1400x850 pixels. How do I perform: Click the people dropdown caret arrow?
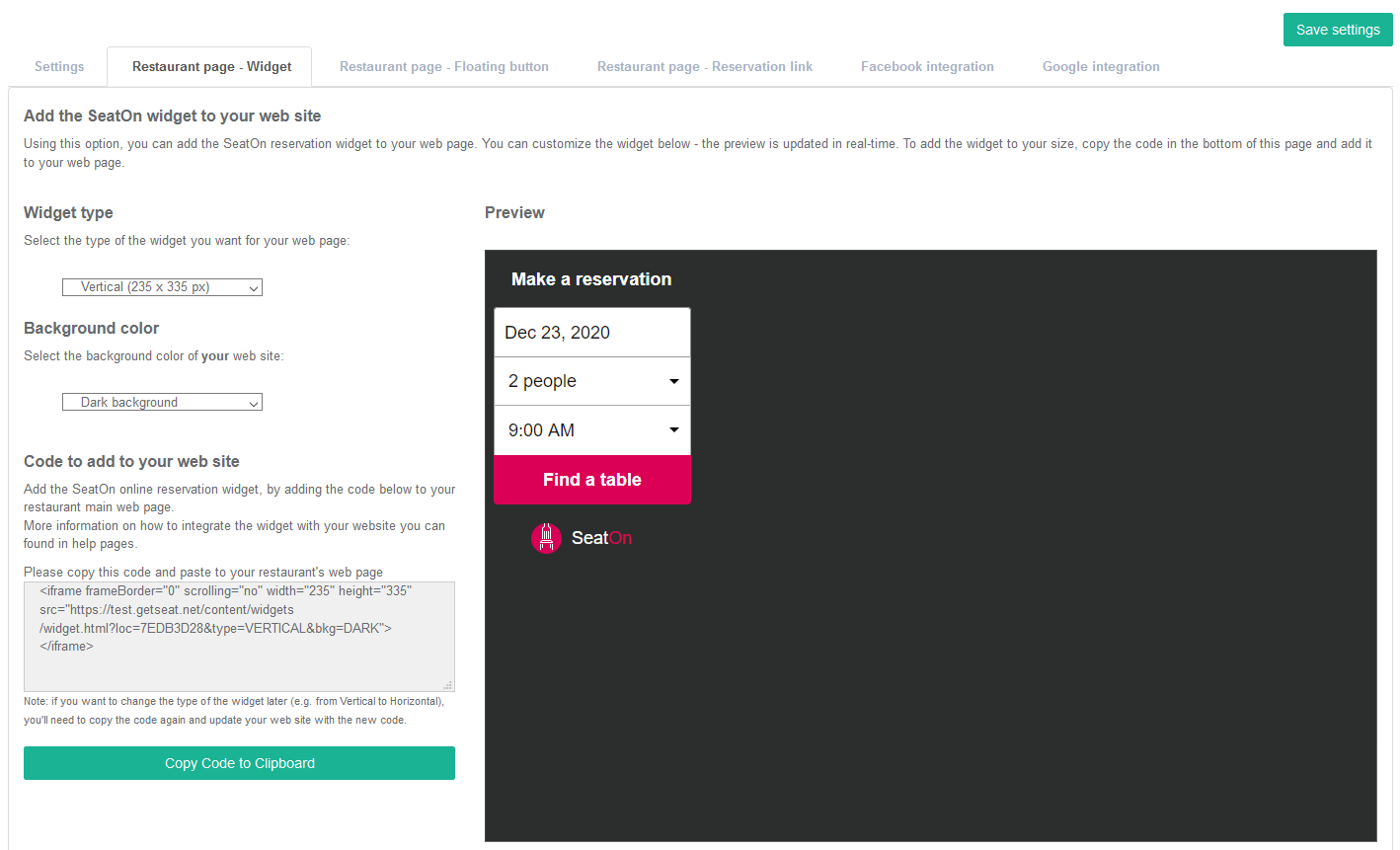click(x=674, y=382)
